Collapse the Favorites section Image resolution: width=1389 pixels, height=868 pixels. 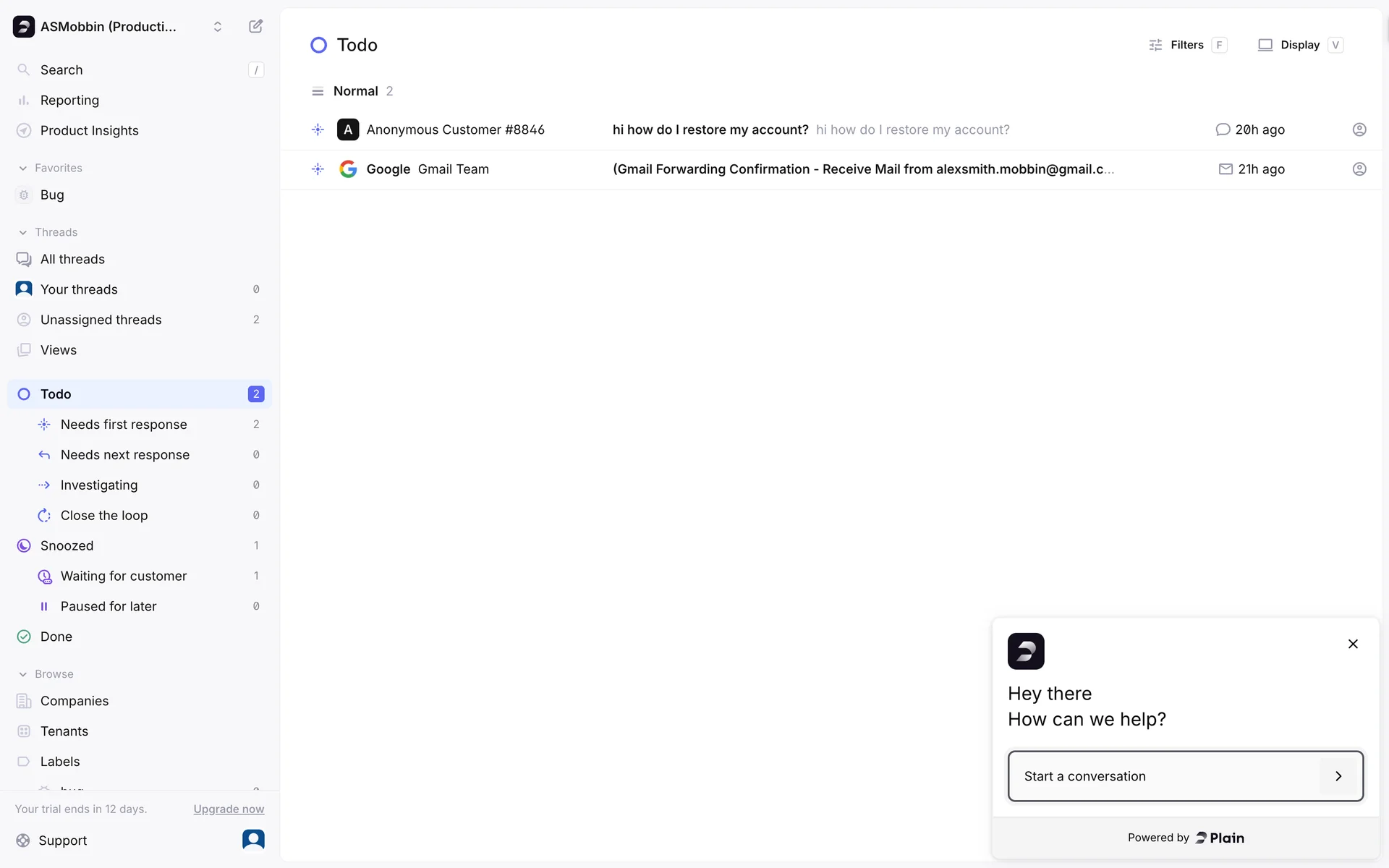point(23,168)
